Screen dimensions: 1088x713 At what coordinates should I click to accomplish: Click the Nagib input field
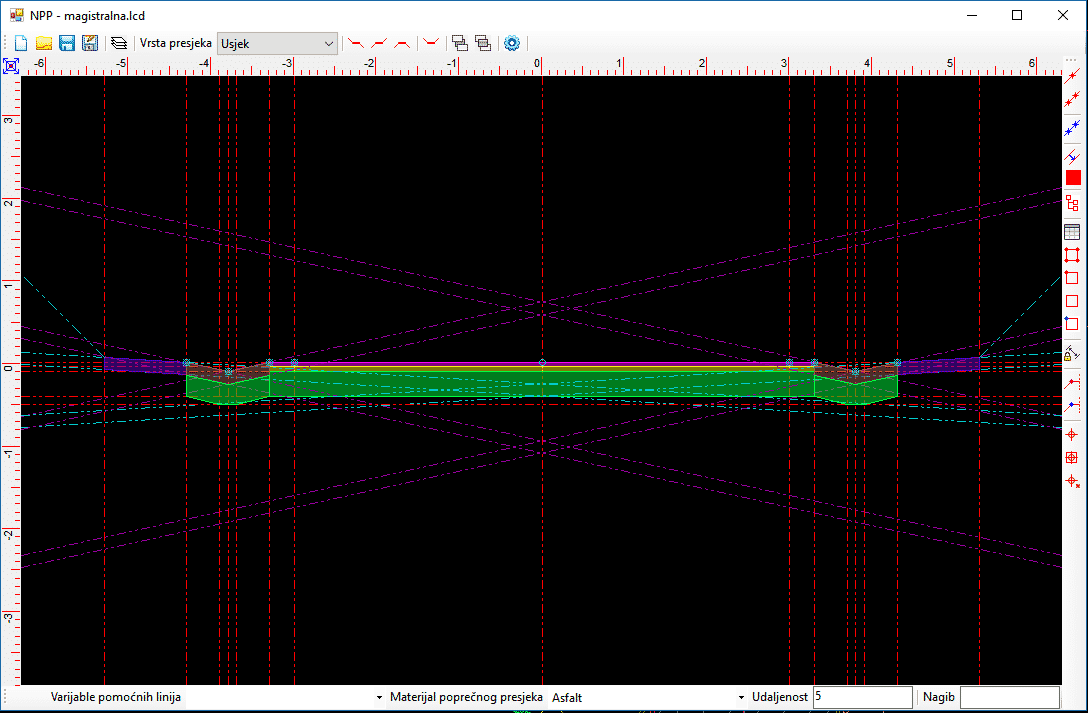(x=1009, y=697)
